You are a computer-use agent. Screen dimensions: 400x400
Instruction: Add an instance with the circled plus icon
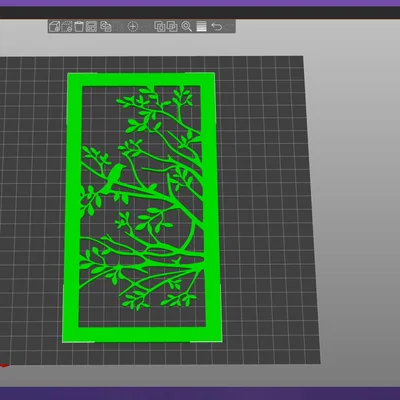click(x=133, y=26)
